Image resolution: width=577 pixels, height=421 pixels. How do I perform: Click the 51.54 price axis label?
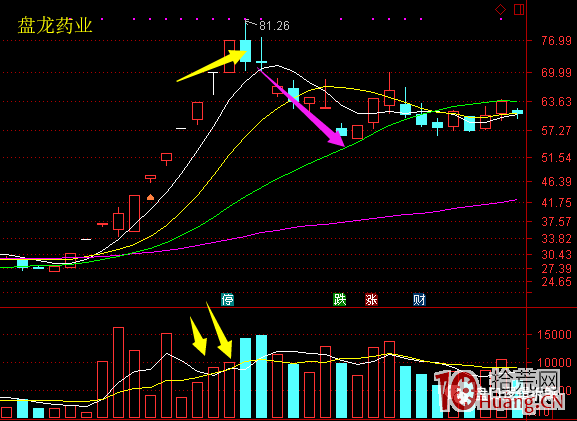[556, 158]
